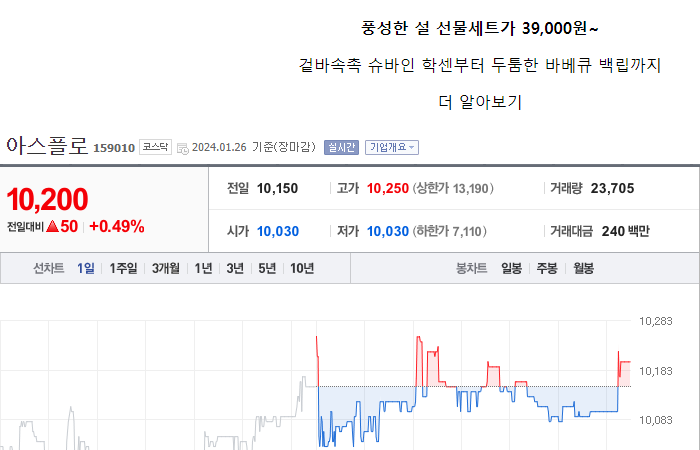Image resolution: width=700 pixels, height=450 pixels.
Task: Show the 5년 line chart
Action: coord(267,268)
